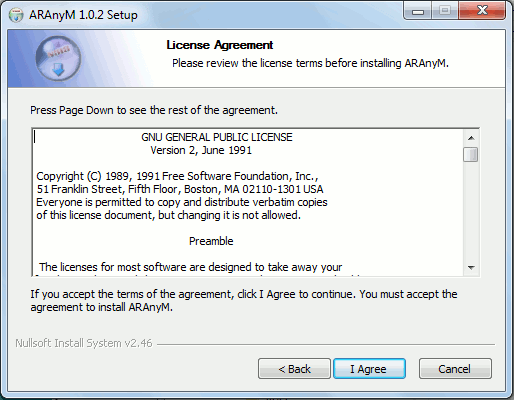The width and height of the screenshot is (514, 400).
Task: Click the disabled maximize button
Action: pos(445,11)
